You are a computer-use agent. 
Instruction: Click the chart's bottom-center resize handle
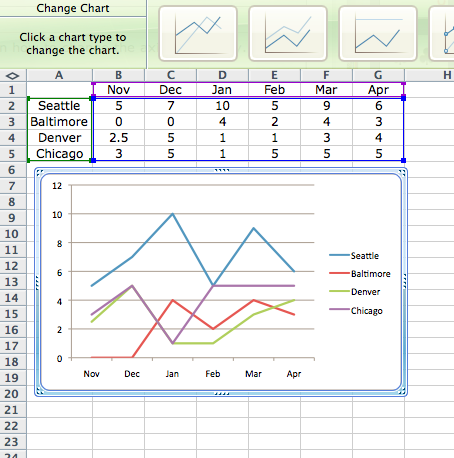[x=222, y=394]
